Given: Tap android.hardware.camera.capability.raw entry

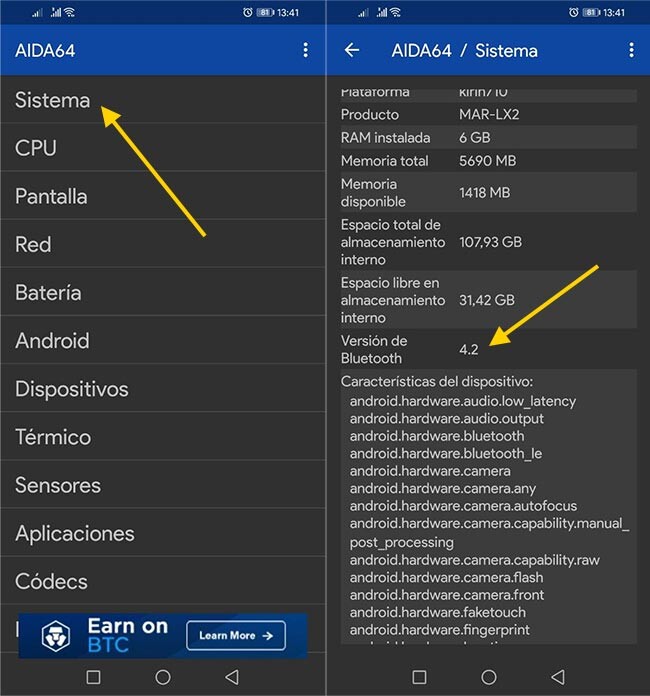Looking at the screenshot, I should click(475, 560).
